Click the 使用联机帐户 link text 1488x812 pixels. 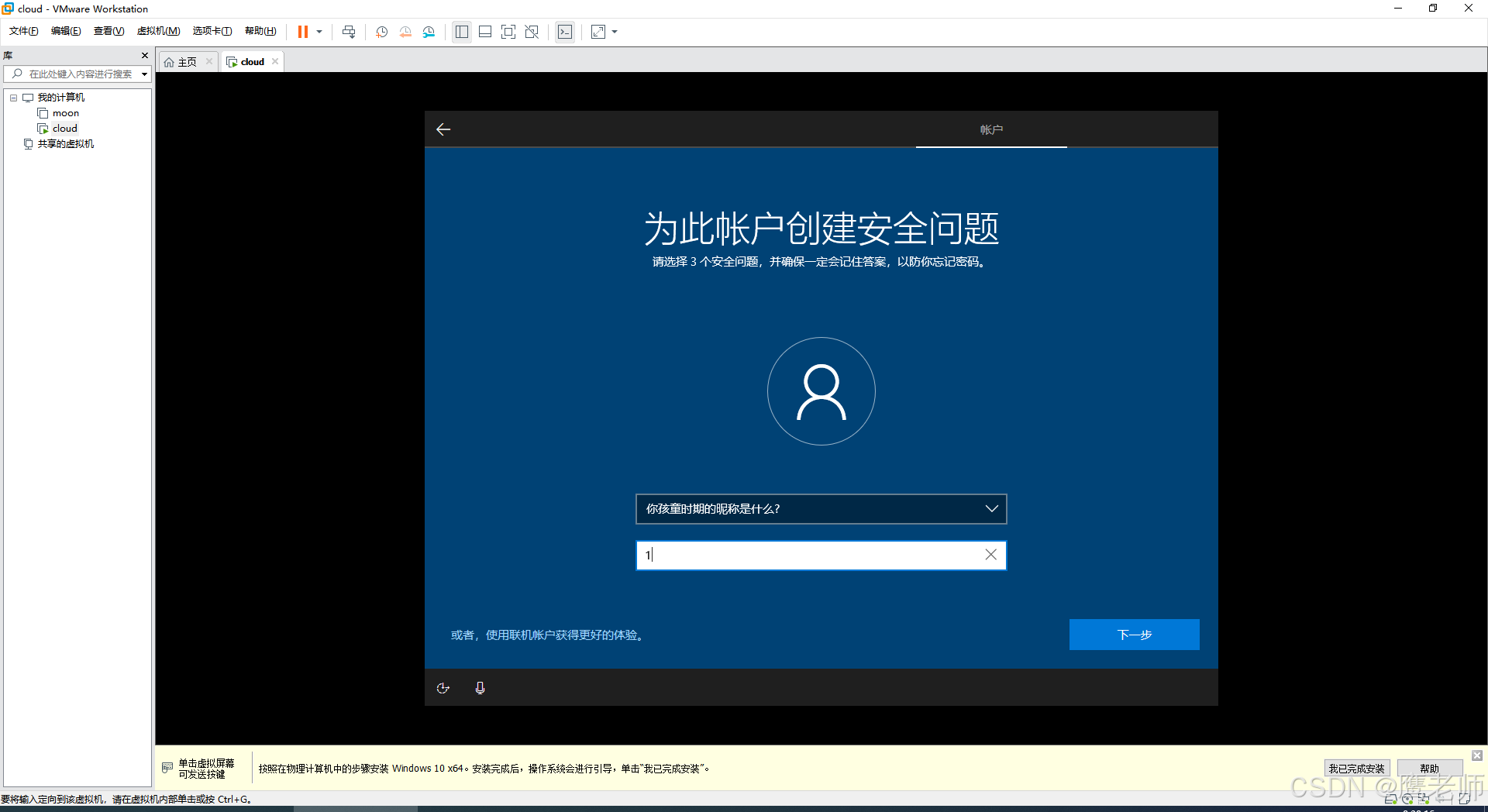(x=549, y=635)
